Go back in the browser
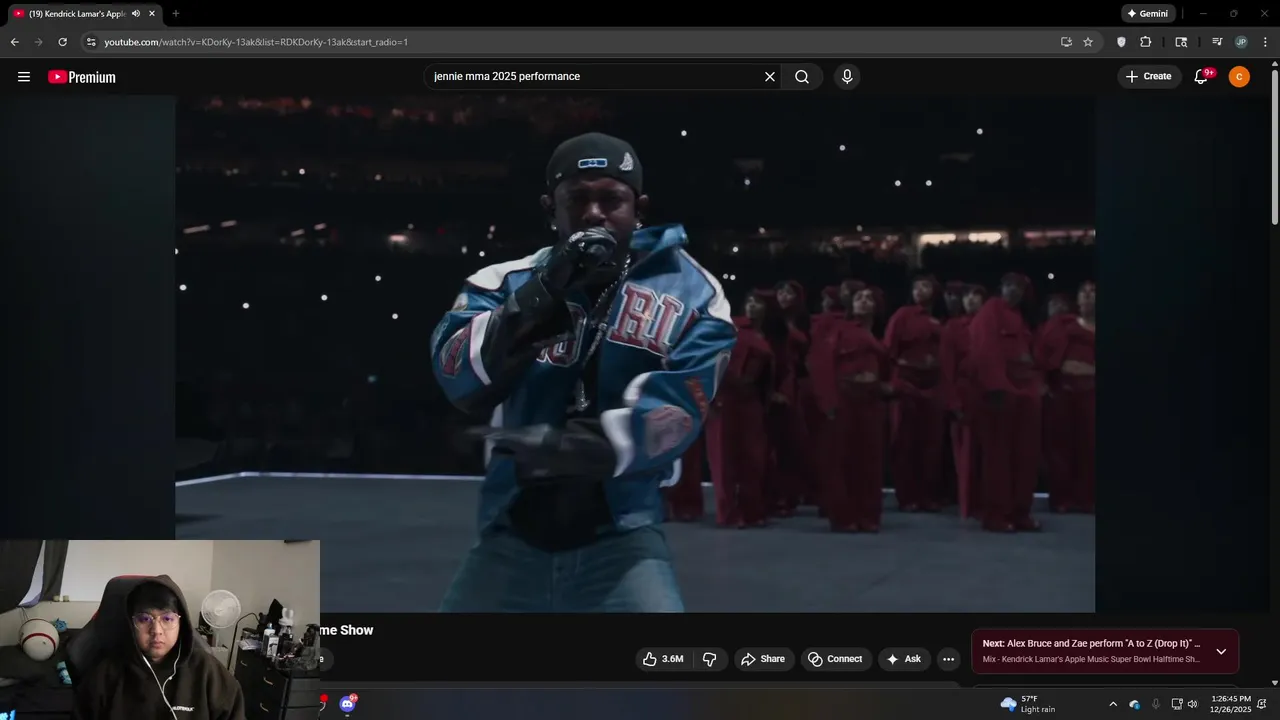 (x=14, y=42)
